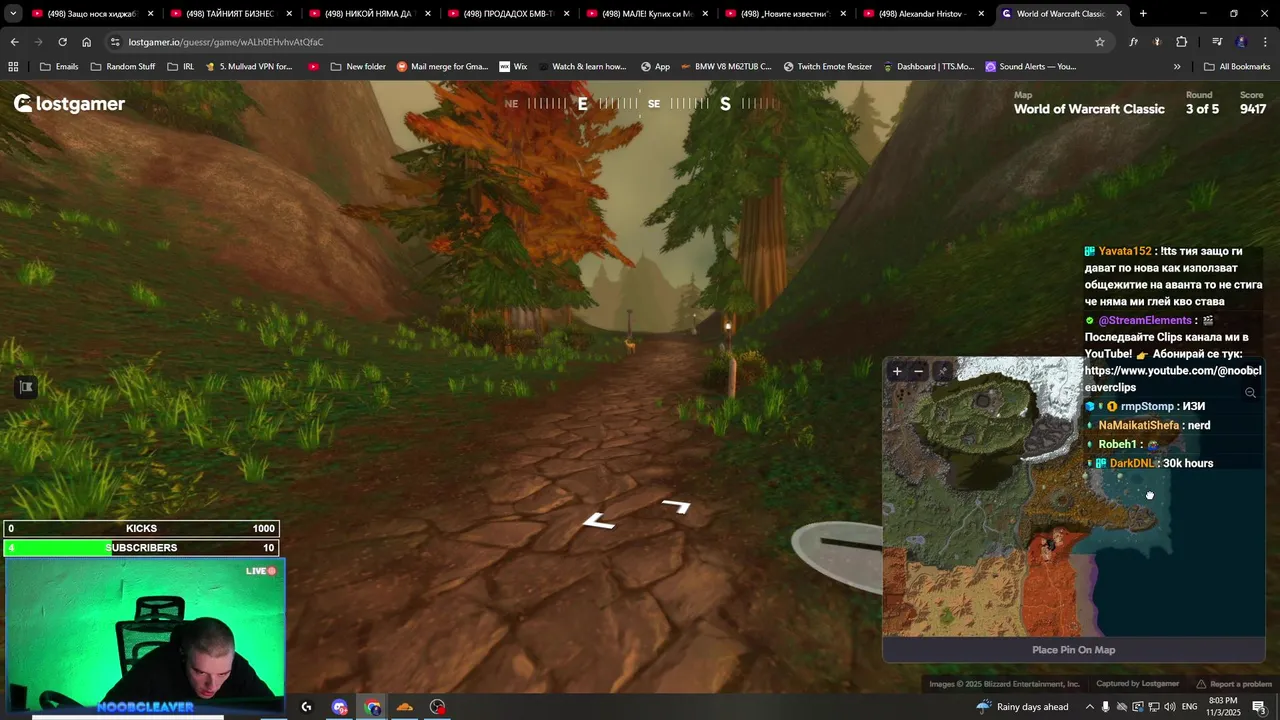The image size is (1280, 720).
Task: Expand hidden bookmarks chevron
Action: 1177,66
